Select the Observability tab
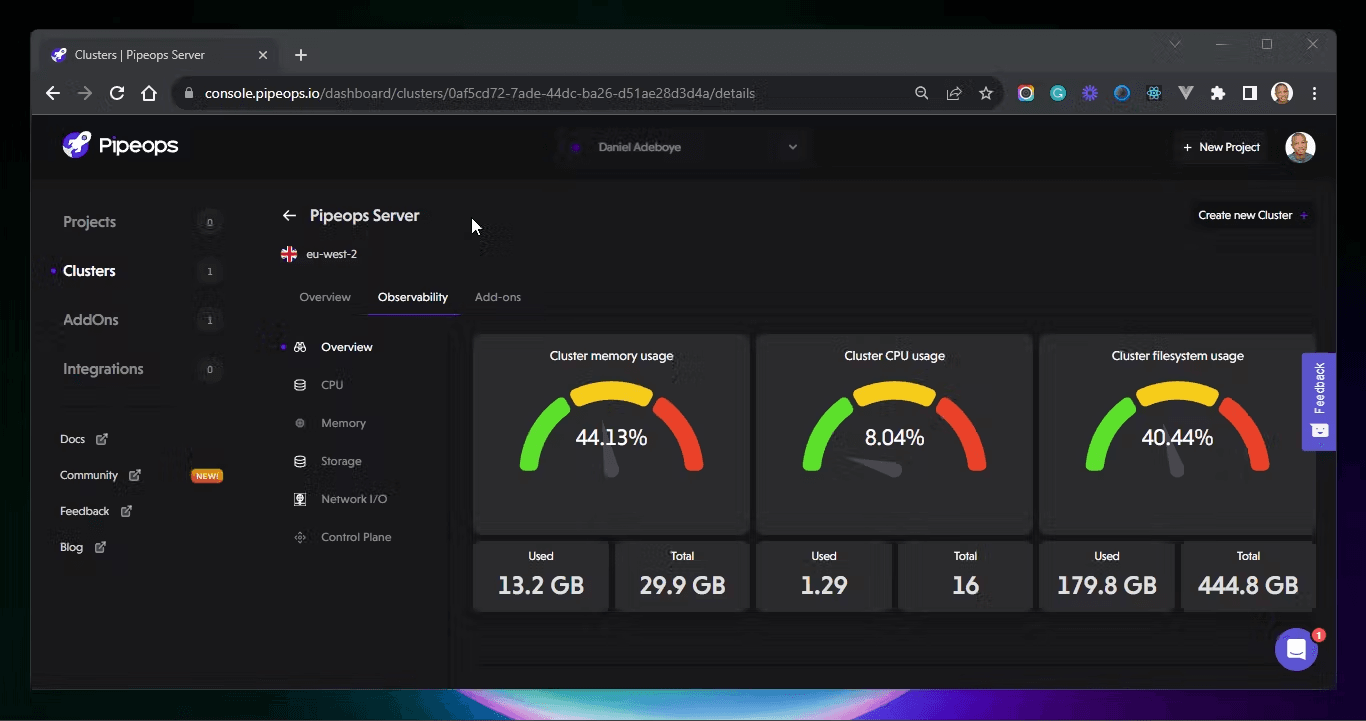The height and width of the screenshot is (721, 1366). tap(413, 297)
